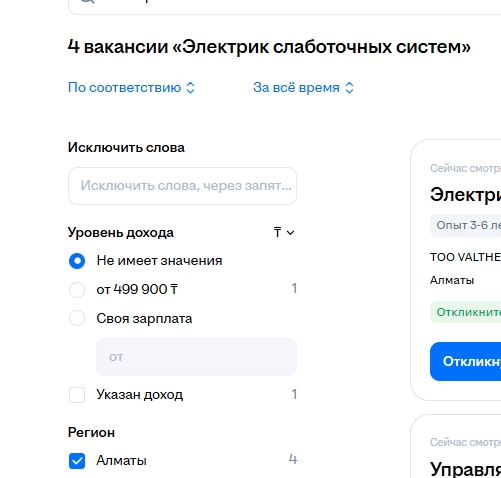501x478 pixels.
Task: Click the sort arrows after По соответствию
Action: pos(190,88)
